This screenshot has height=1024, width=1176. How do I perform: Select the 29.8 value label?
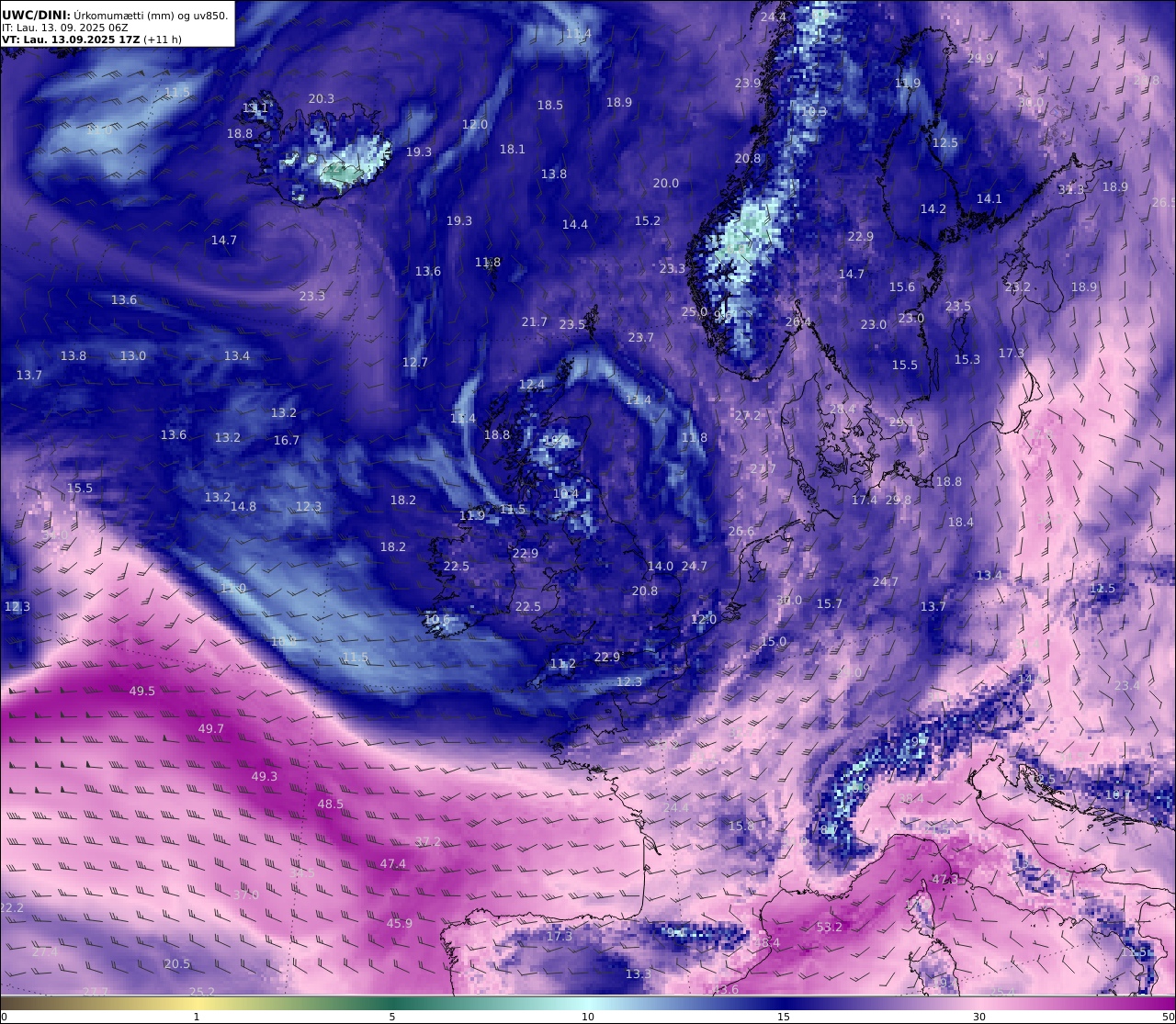pyautogui.click(x=899, y=500)
